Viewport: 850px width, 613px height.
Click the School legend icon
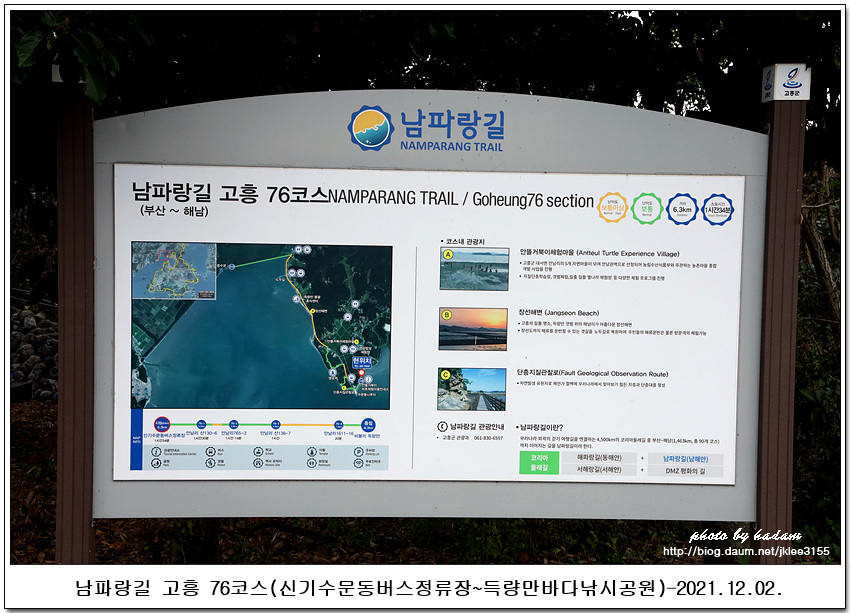[x=258, y=452]
